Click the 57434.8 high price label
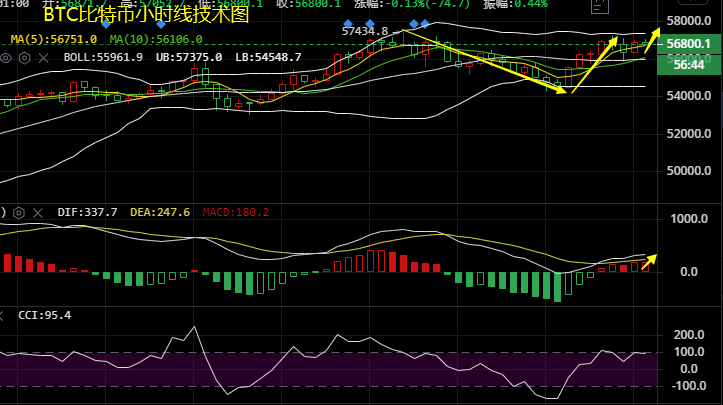Image resolution: width=723 pixels, height=405 pixels. 364,31
